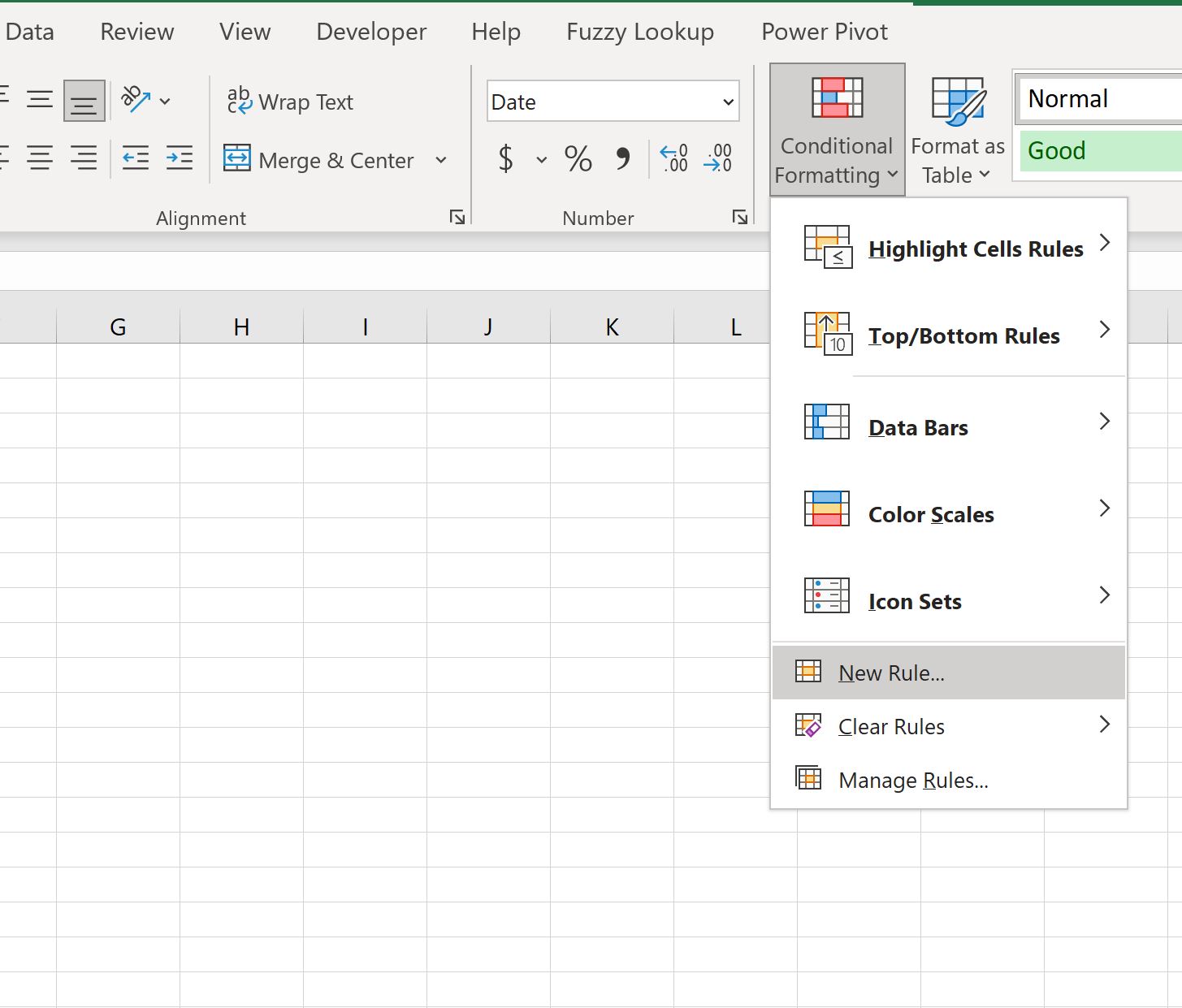Decrease decimal places shown
The image size is (1182, 1008).
click(717, 157)
